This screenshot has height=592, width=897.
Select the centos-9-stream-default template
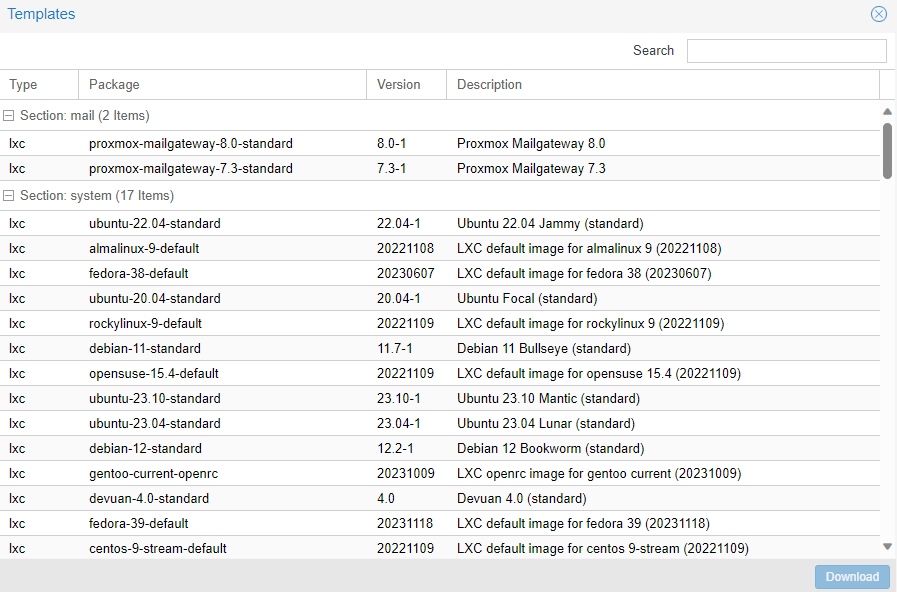coord(158,548)
